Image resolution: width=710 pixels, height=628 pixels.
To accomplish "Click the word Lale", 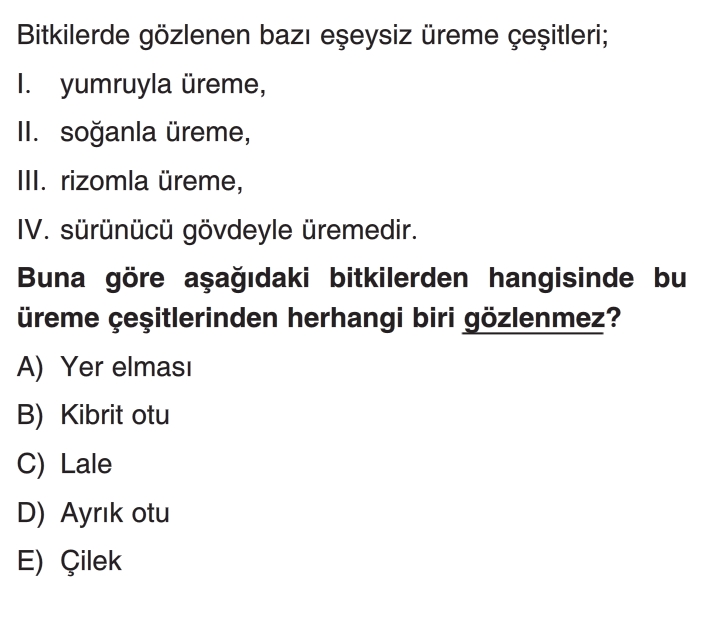I will pos(87,464).
